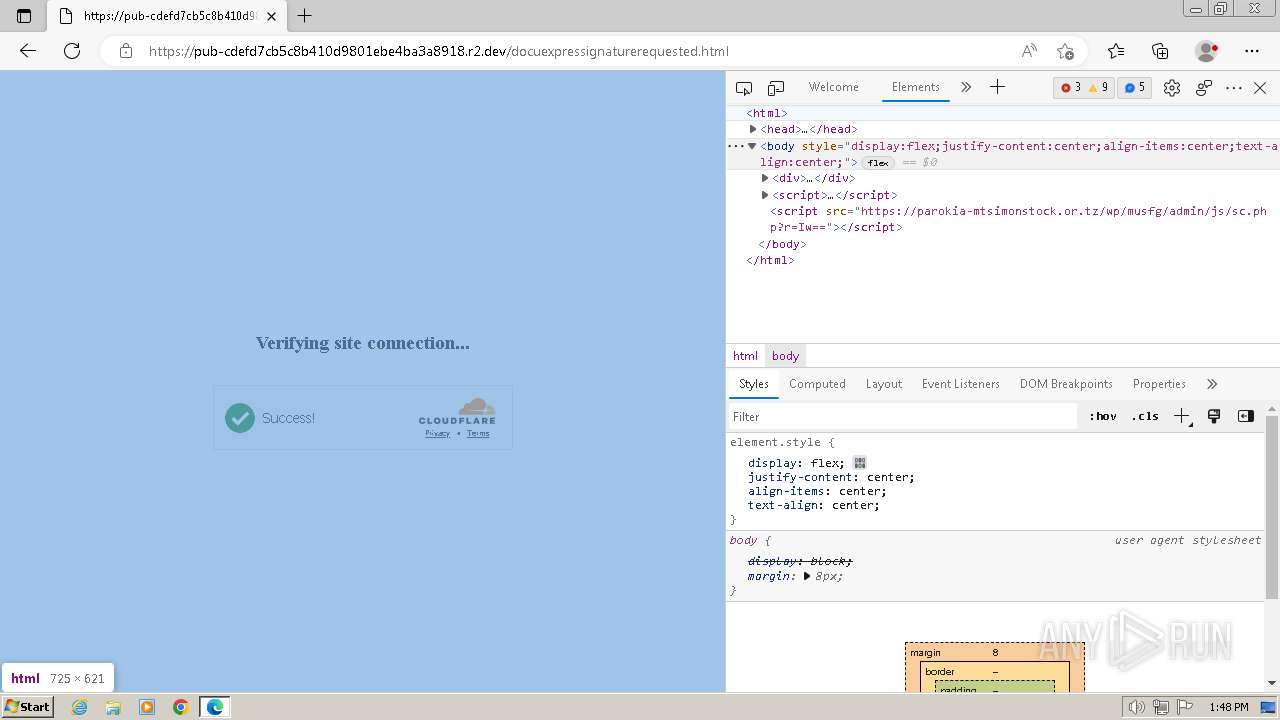This screenshot has height=720, width=1280.
Task: Click the Cloudflare Privacy link
Action: click(x=437, y=433)
